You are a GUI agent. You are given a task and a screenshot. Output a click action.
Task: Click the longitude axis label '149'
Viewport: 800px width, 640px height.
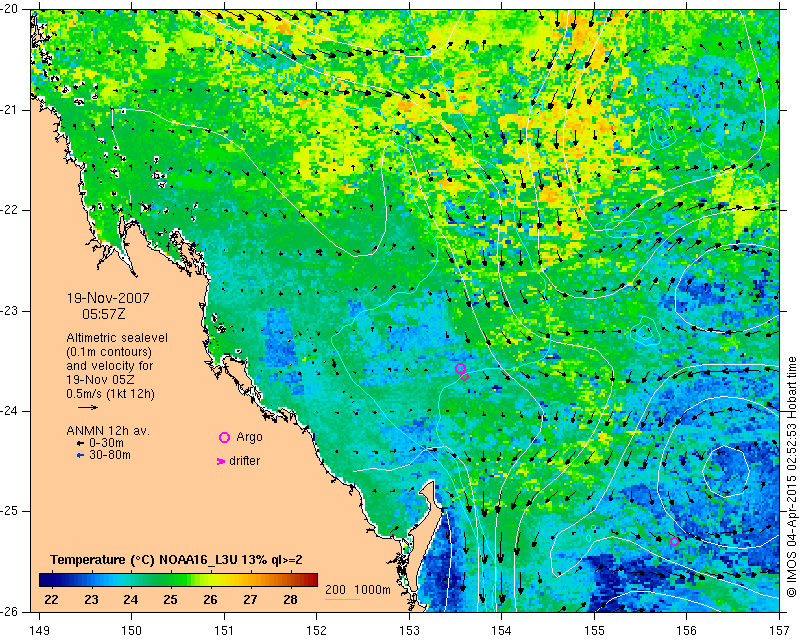[x=39, y=631]
